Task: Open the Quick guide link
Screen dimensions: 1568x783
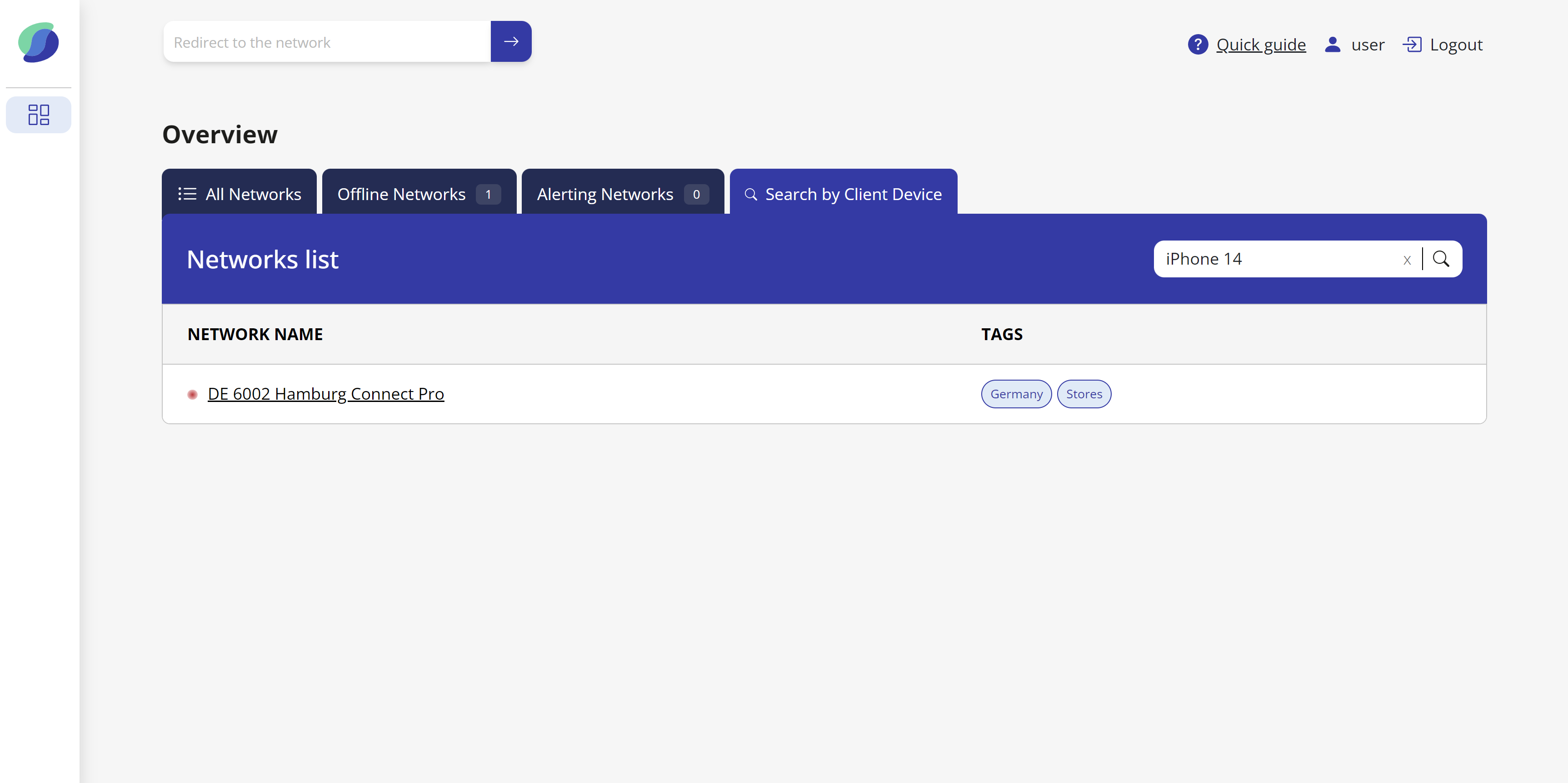Action: click(x=1261, y=45)
